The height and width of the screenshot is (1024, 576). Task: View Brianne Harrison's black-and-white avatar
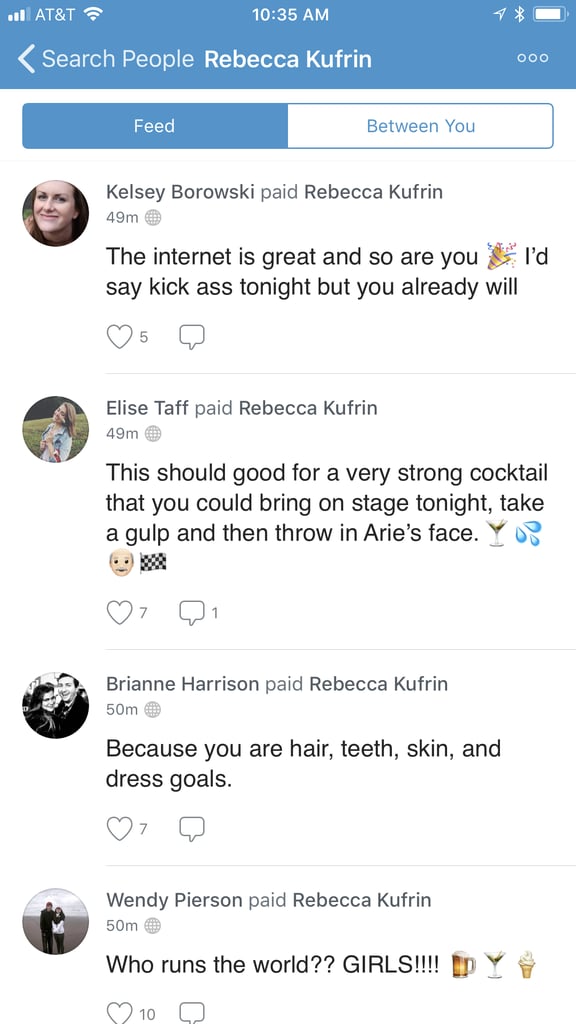tap(56, 705)
